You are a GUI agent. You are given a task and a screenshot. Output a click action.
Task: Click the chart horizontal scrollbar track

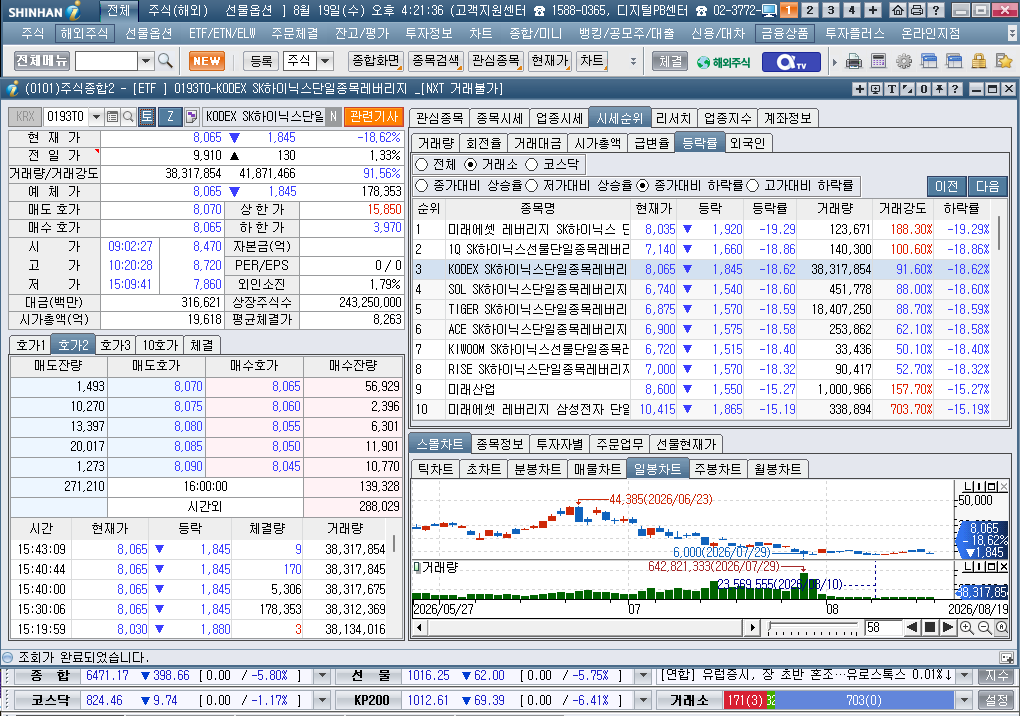click(x=585, y=628)
